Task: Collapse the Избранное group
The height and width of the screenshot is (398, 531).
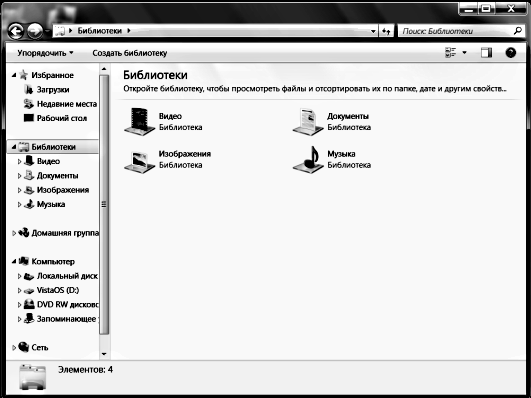Action: point(14,75)
